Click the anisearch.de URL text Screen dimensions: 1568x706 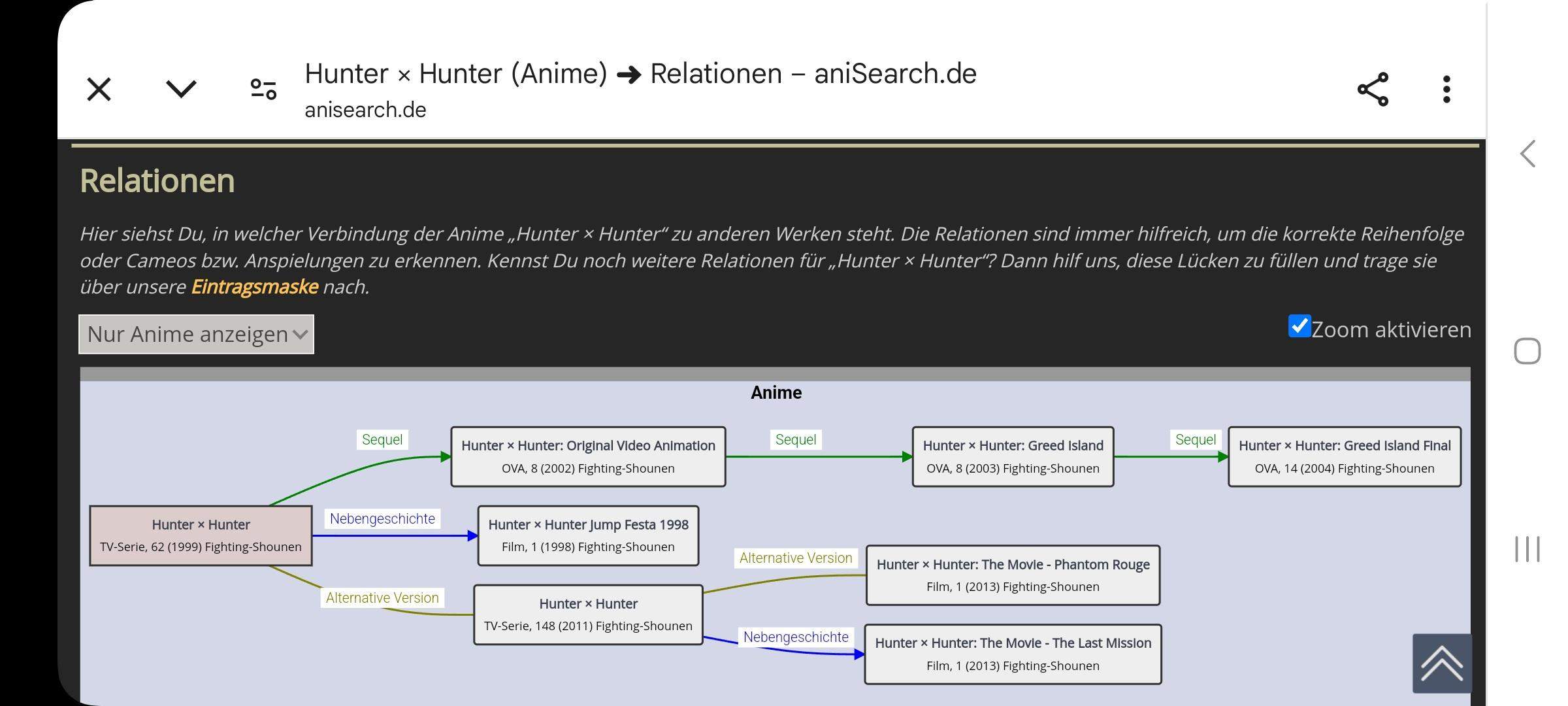point(365,110)
